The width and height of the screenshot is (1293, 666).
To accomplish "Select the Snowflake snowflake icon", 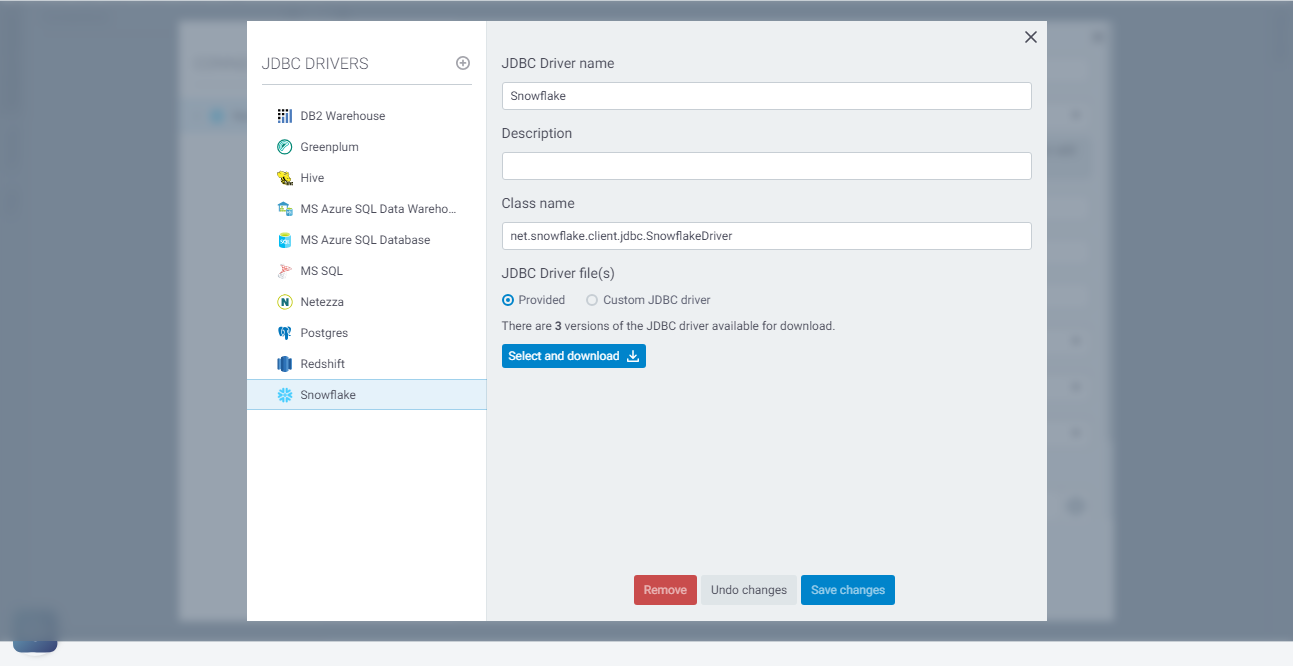I will point(285,394).
